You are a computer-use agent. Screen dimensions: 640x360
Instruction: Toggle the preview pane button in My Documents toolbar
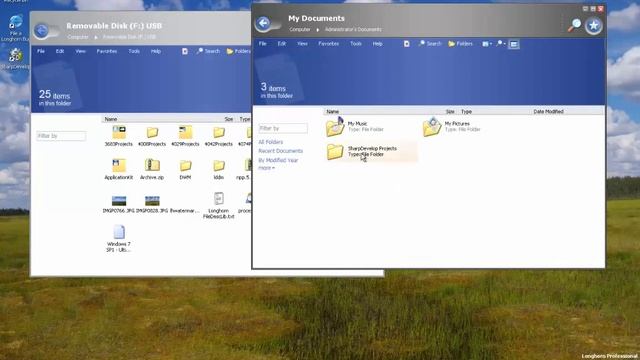pos(514,44)
